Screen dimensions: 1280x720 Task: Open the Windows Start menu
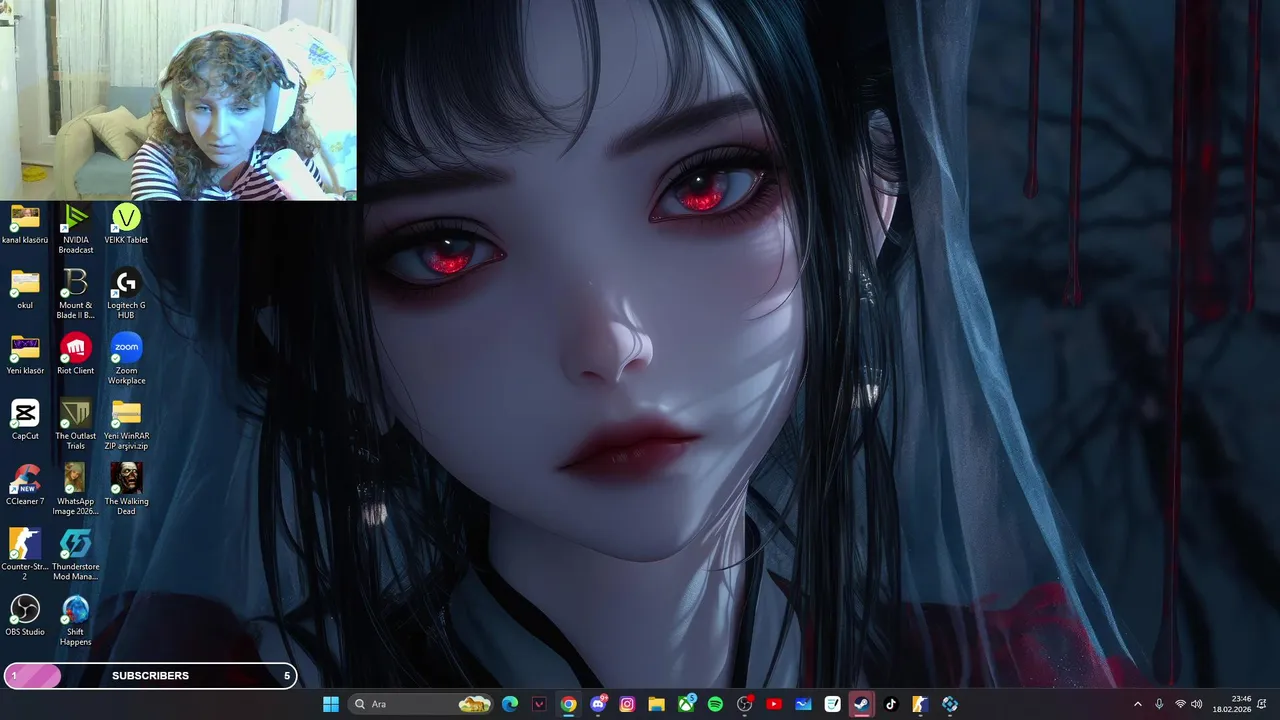point(331,704)
